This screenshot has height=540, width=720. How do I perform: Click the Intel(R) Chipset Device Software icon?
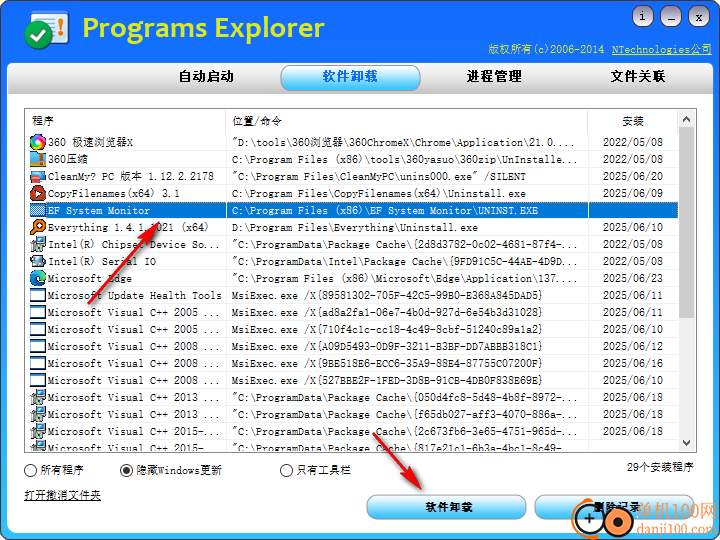38,244
